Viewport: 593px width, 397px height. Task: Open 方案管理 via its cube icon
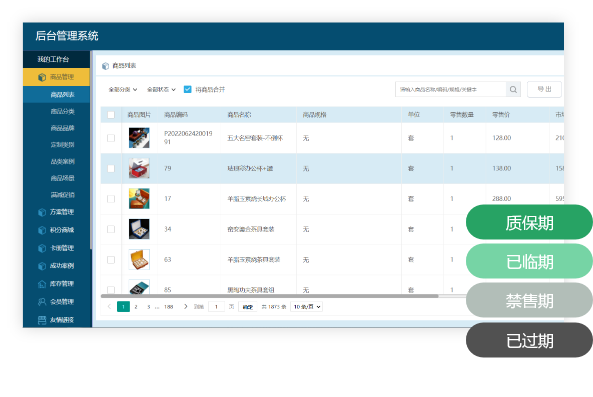[42, 212]
